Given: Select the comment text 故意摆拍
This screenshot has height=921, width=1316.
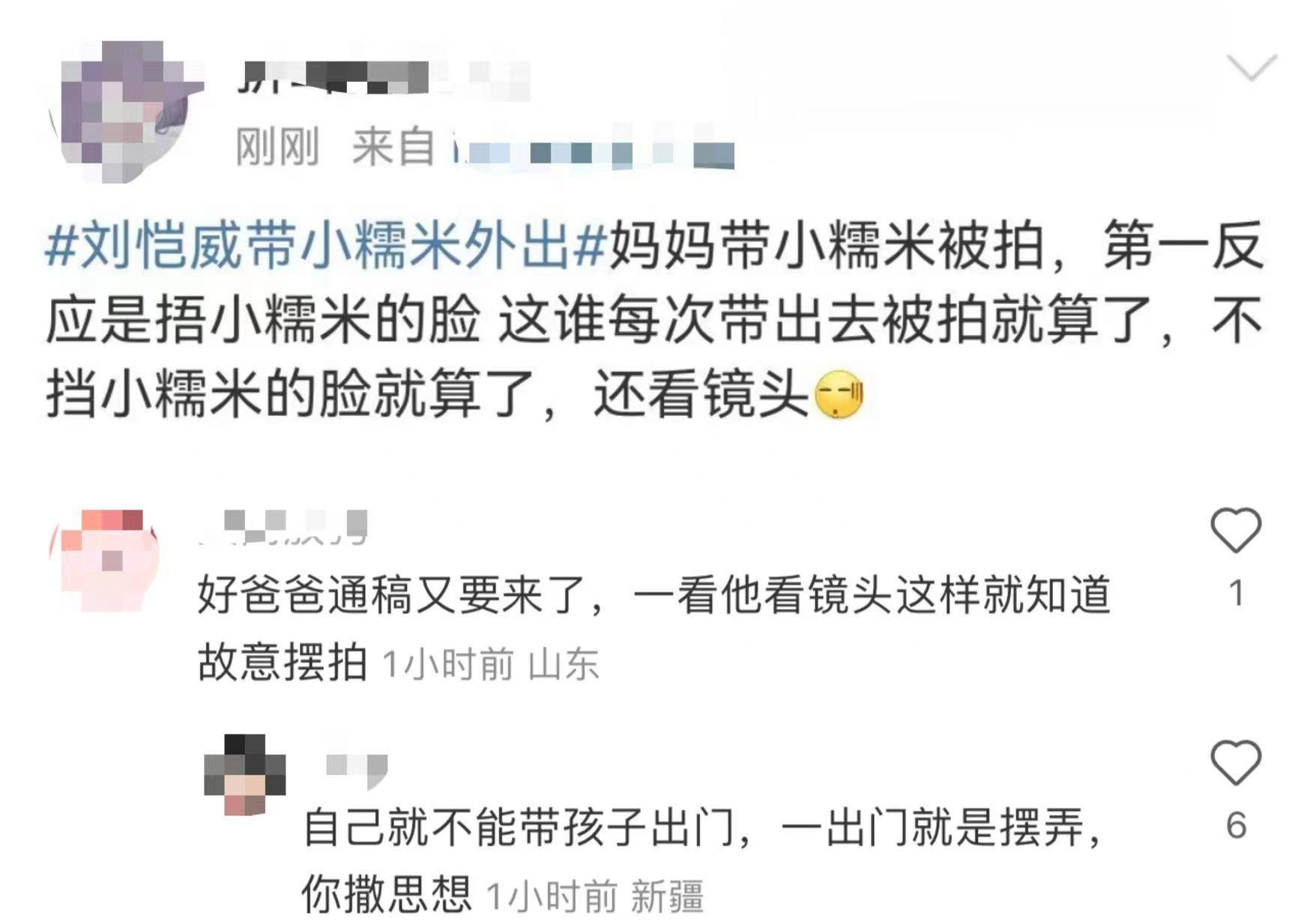Looking at the screenshot, I should 283,662.
